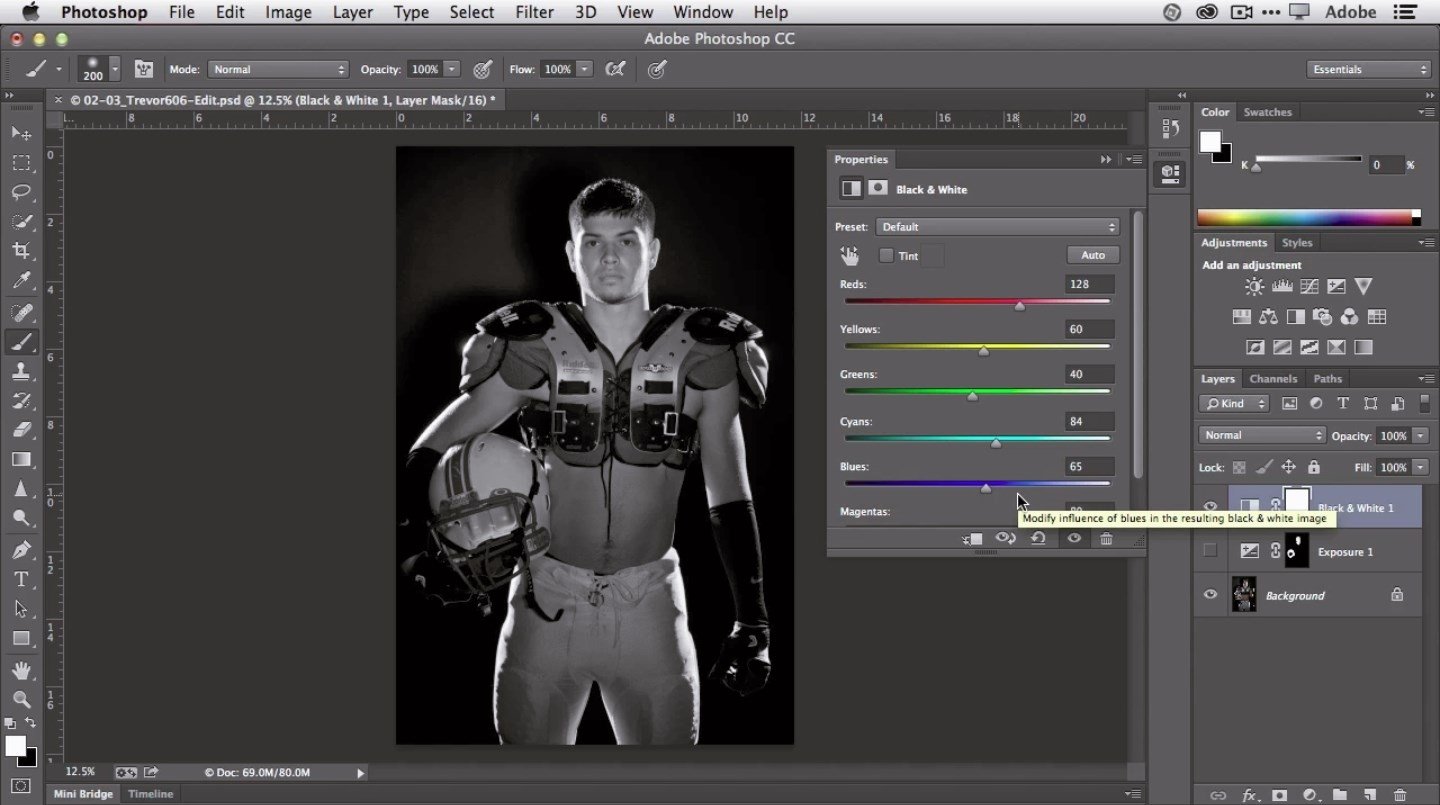Show the Exposure 1 layer

[x=1210, y=551]
